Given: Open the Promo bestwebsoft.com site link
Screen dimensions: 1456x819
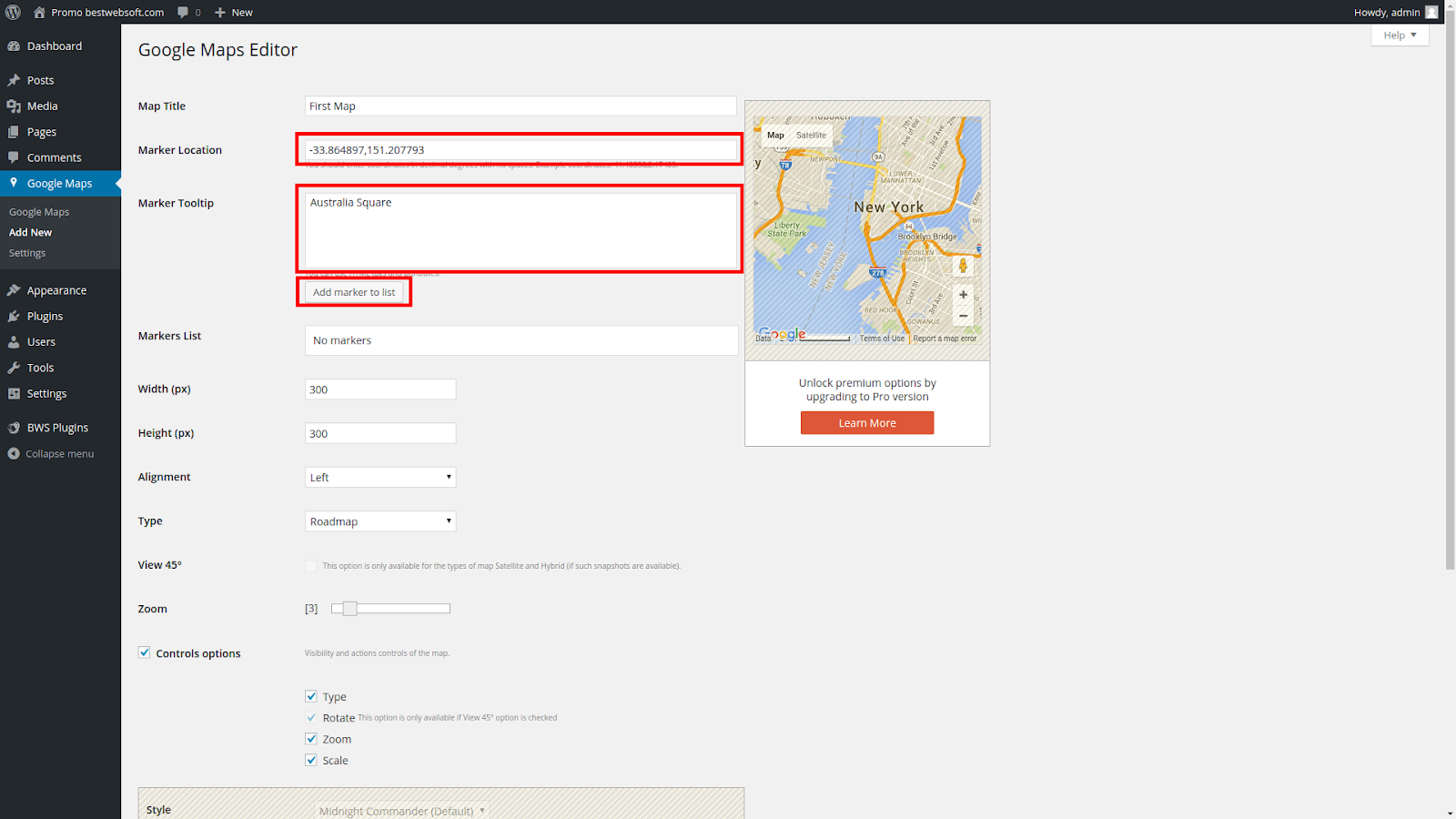Looking at the screenshot, I should point(107,12).
